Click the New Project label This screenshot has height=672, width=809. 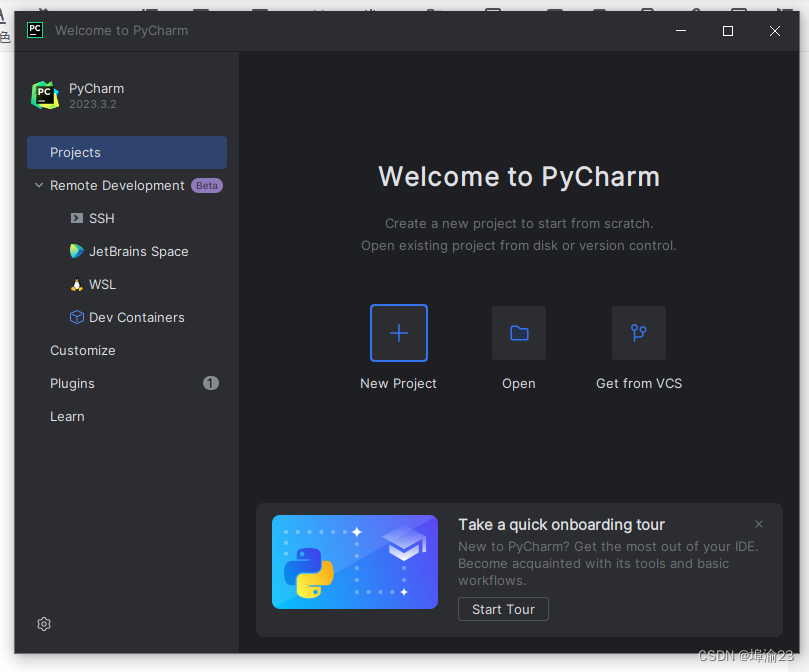click(398, 383)
